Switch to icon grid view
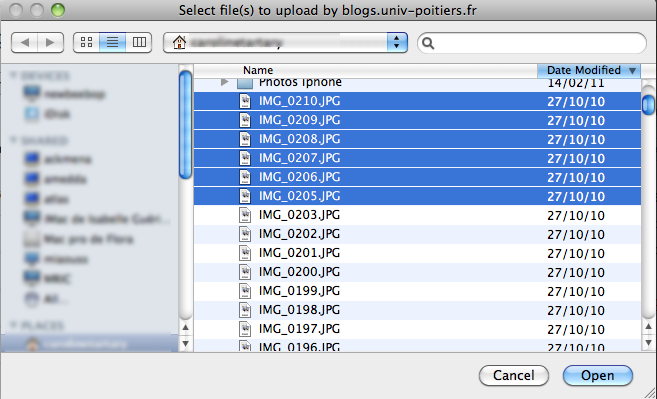This screenshot has height=399, width=657. (x=86, y=42)
